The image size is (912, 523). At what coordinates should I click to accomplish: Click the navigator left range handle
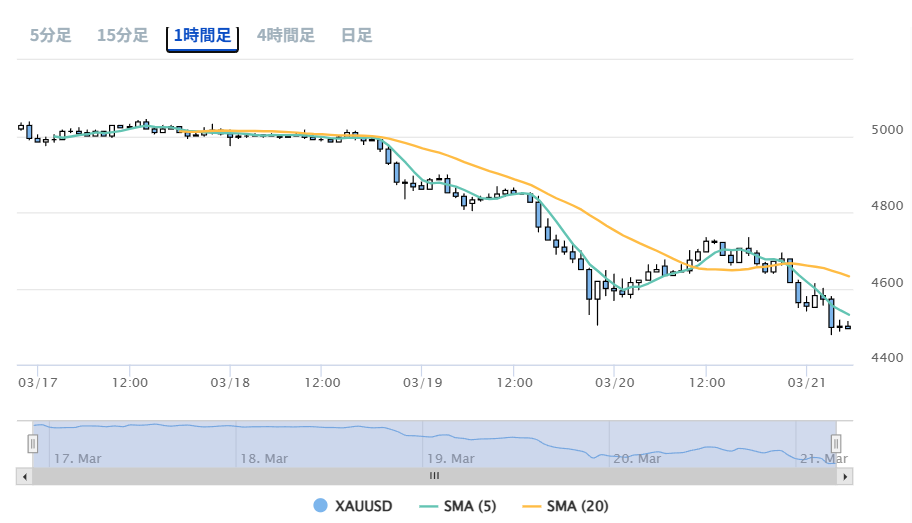tap(33, 443)
